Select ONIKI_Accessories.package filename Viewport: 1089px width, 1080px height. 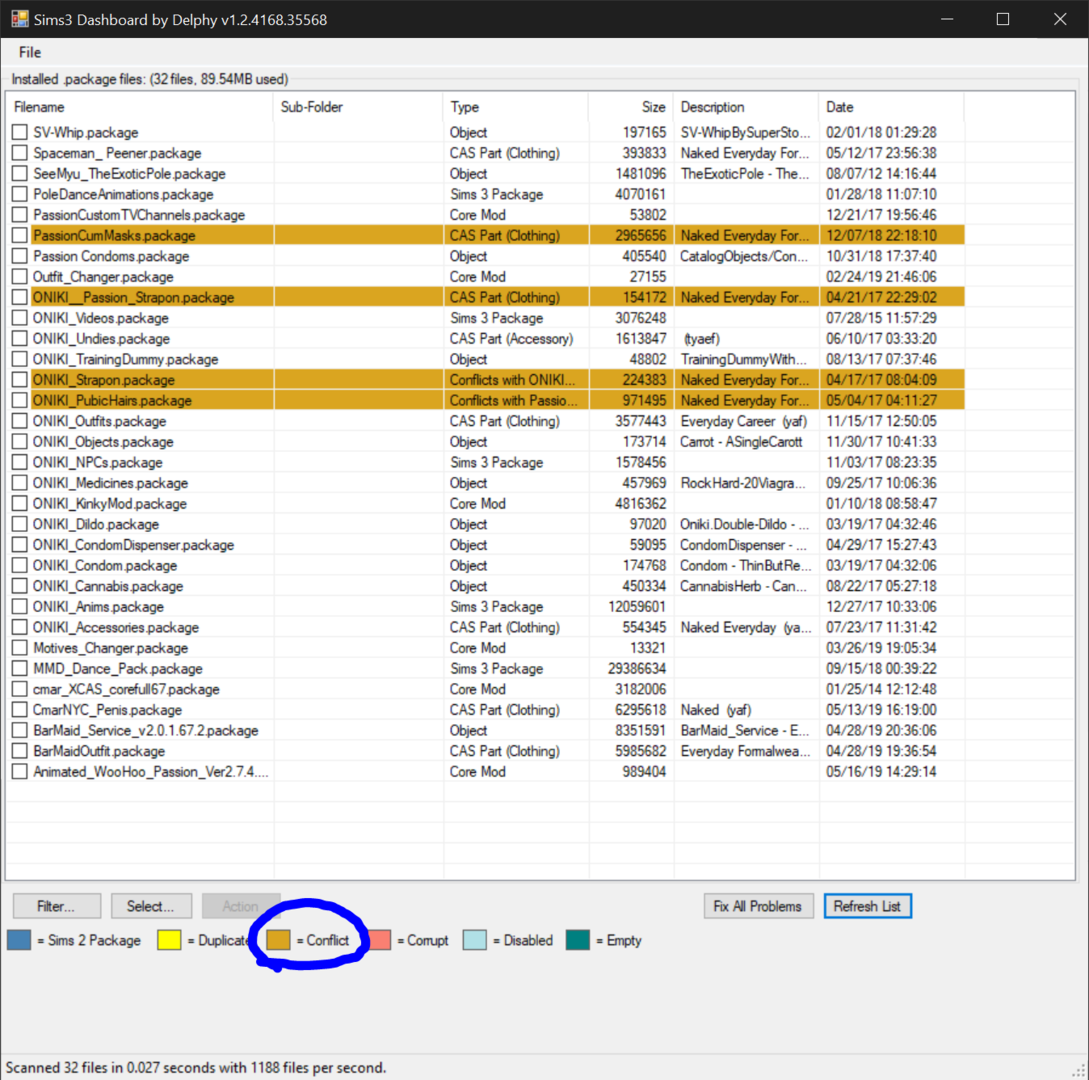click(x=116, y=627)
